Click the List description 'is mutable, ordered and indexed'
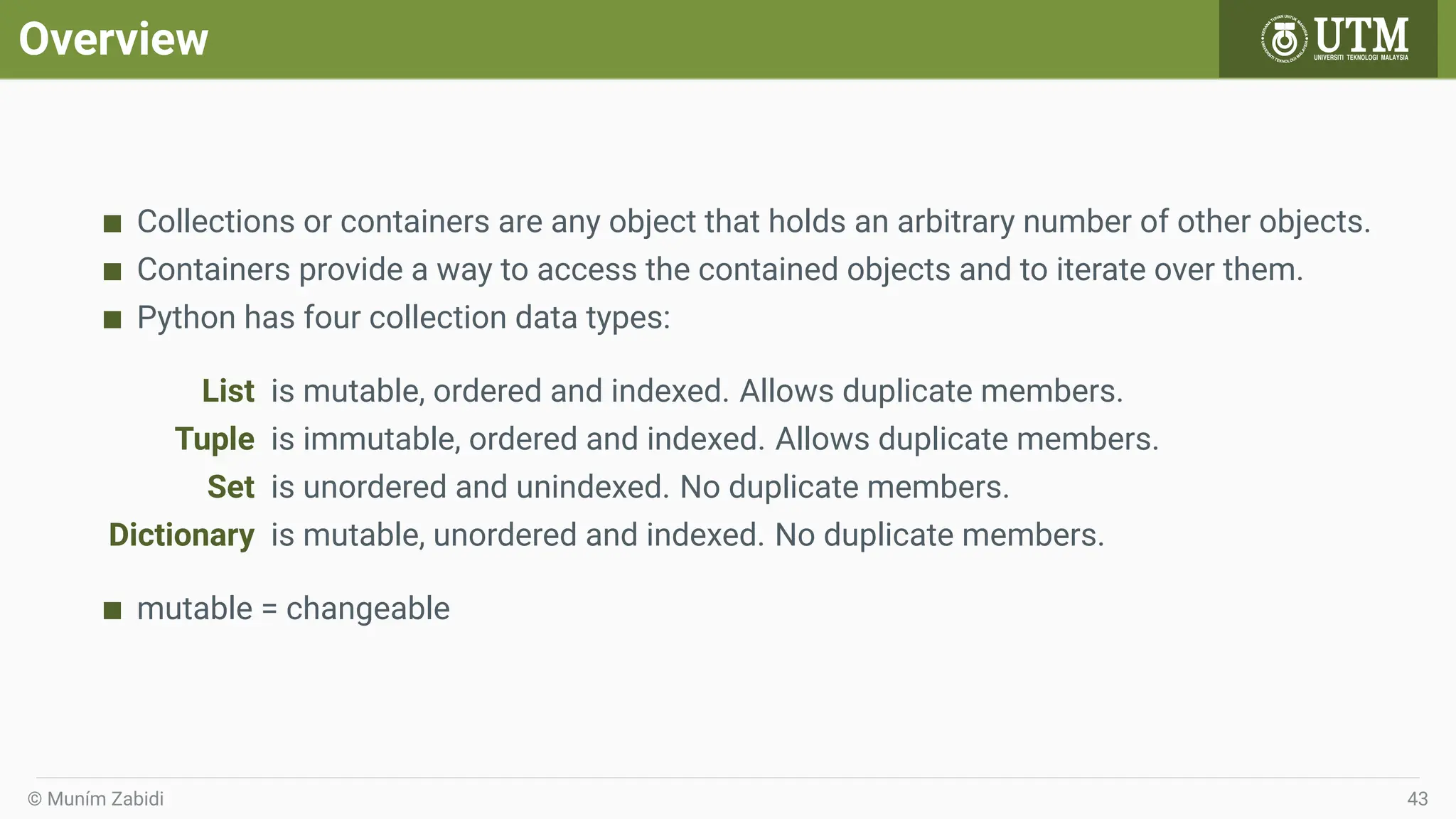Viewport: 1456px width, 819px height. tap(500, 392)
